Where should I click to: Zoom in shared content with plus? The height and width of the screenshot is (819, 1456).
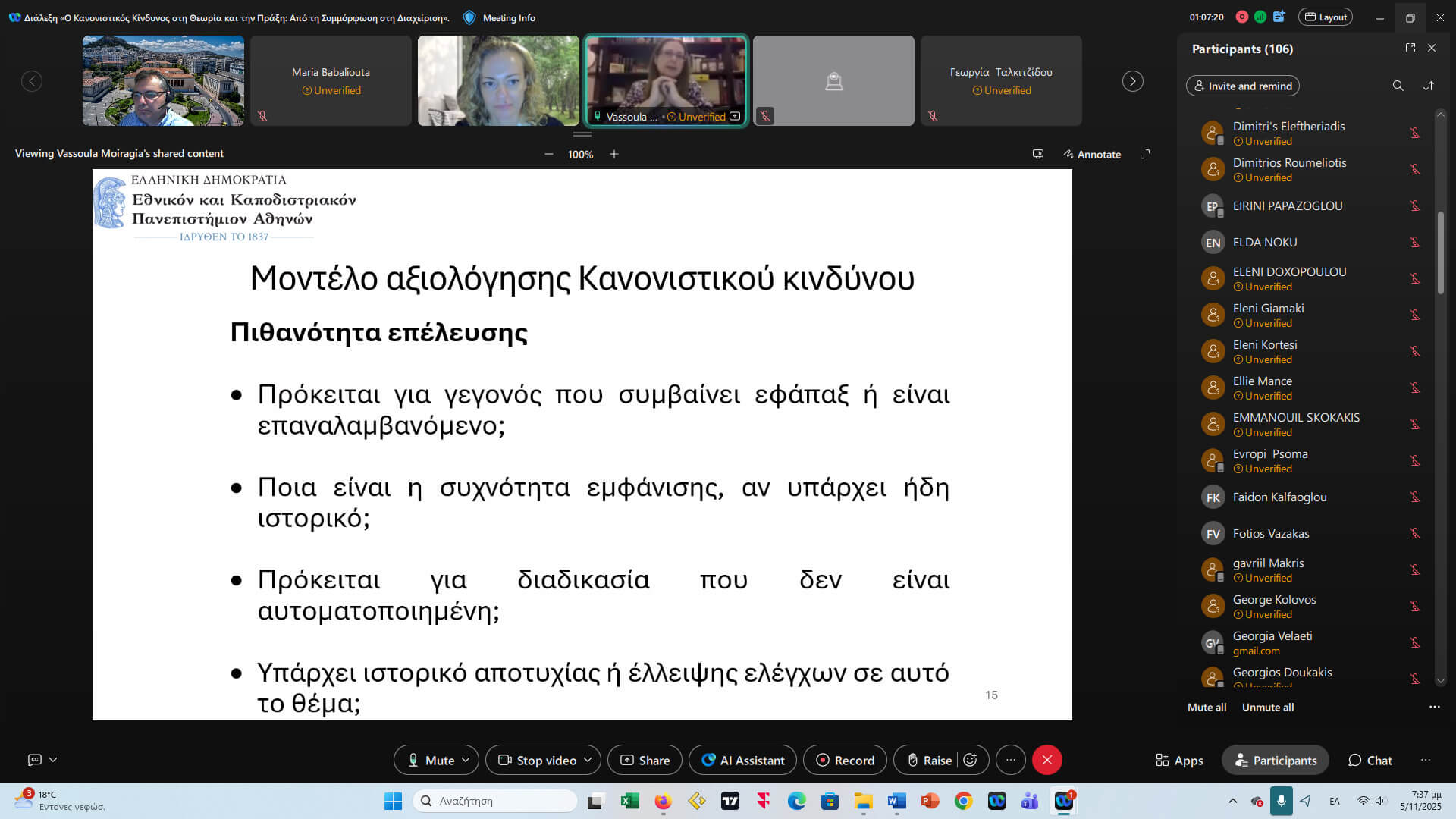[614, 154]
